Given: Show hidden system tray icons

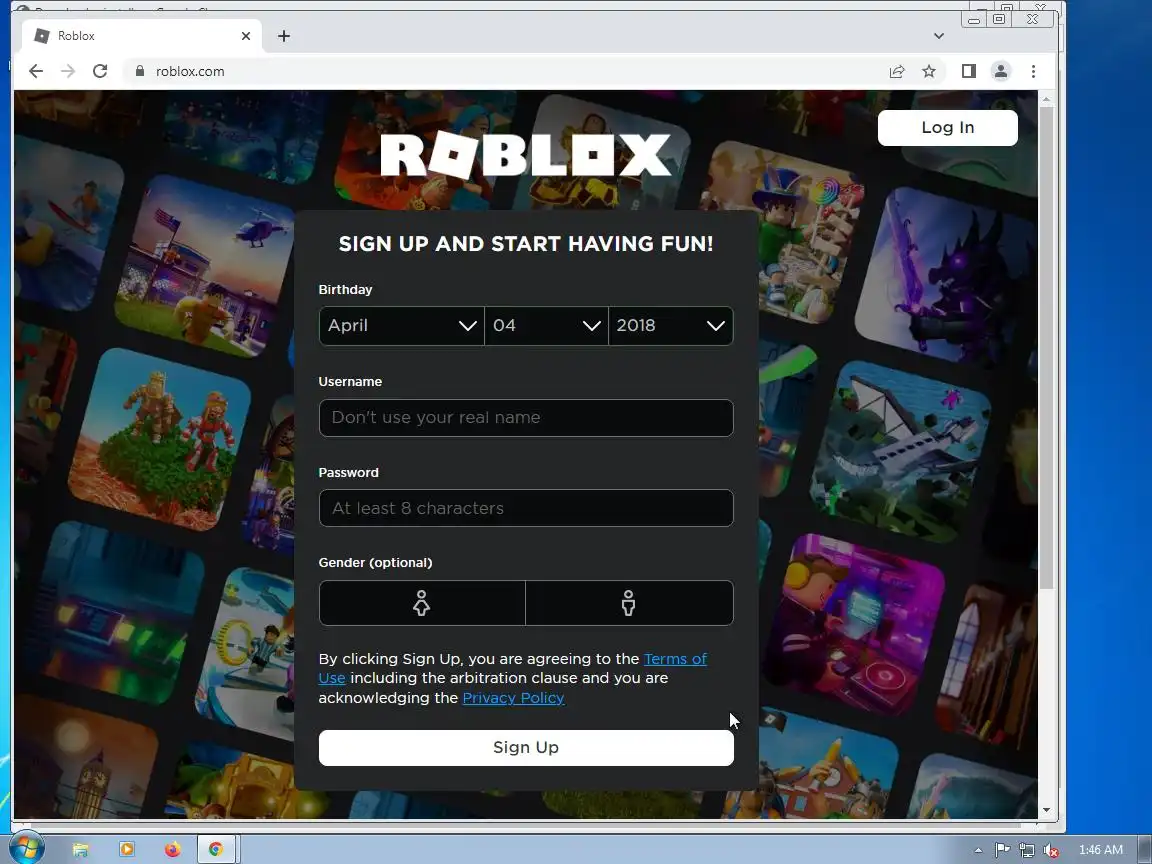Looking at the screenshot, I should coord(978,851).
